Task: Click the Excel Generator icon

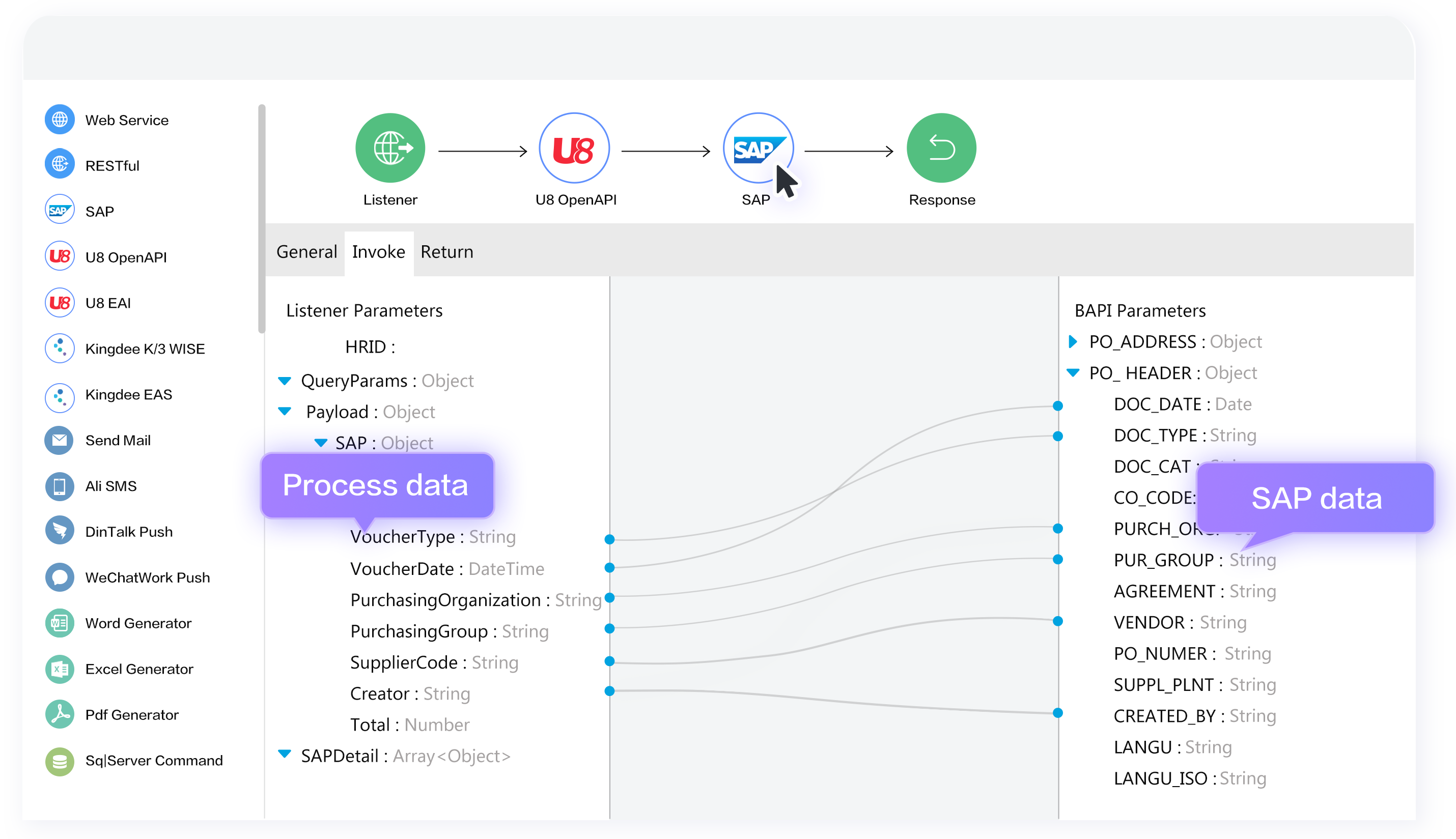Action: click(60, 669)
